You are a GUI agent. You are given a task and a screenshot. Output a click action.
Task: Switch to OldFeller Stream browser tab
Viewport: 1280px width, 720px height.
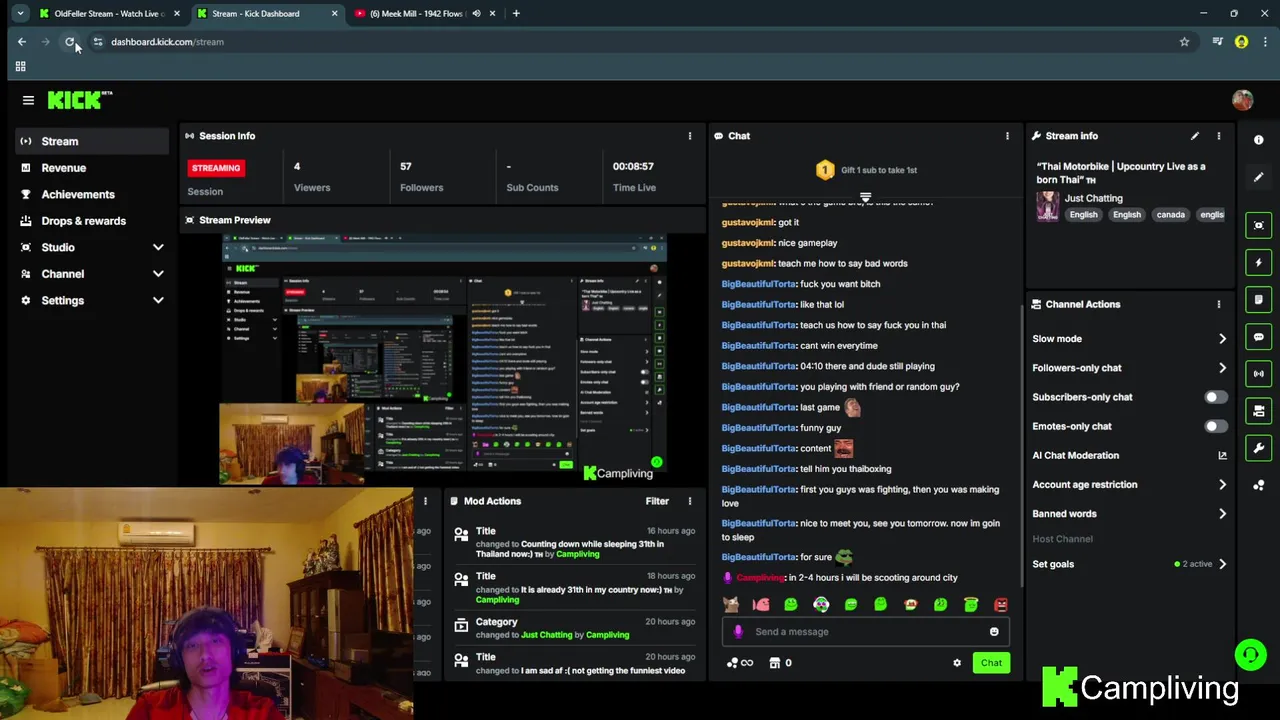point(108,14)
